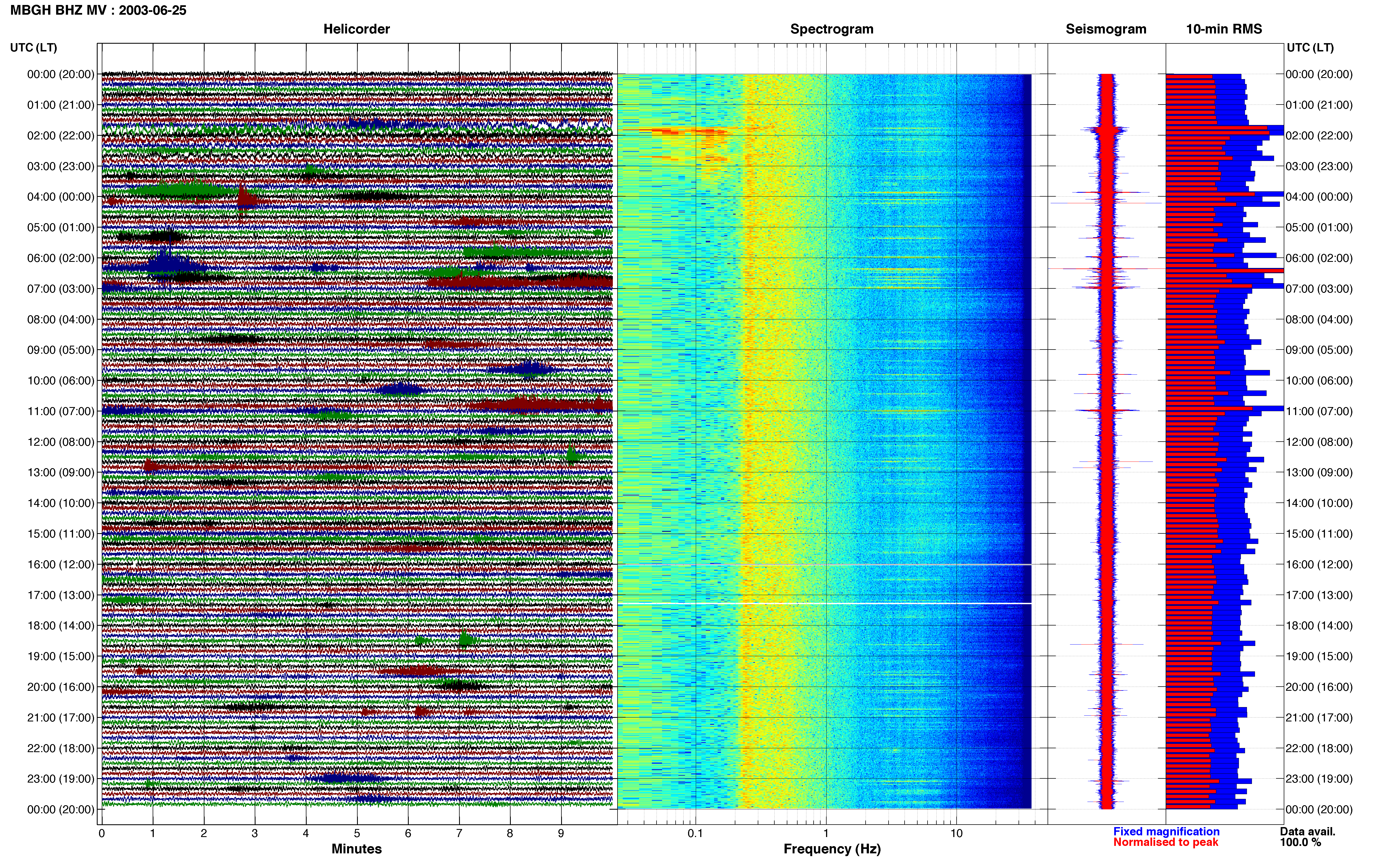Click Helicorder time label "06:00 (02:00)"
This screenshot has height=868, width=1388.
[61, 258]
